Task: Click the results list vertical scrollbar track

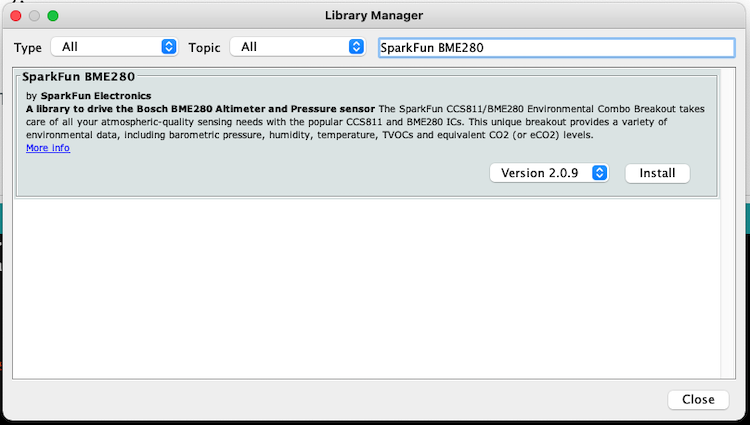Action: pyautogui.click(x=728, y=223)
